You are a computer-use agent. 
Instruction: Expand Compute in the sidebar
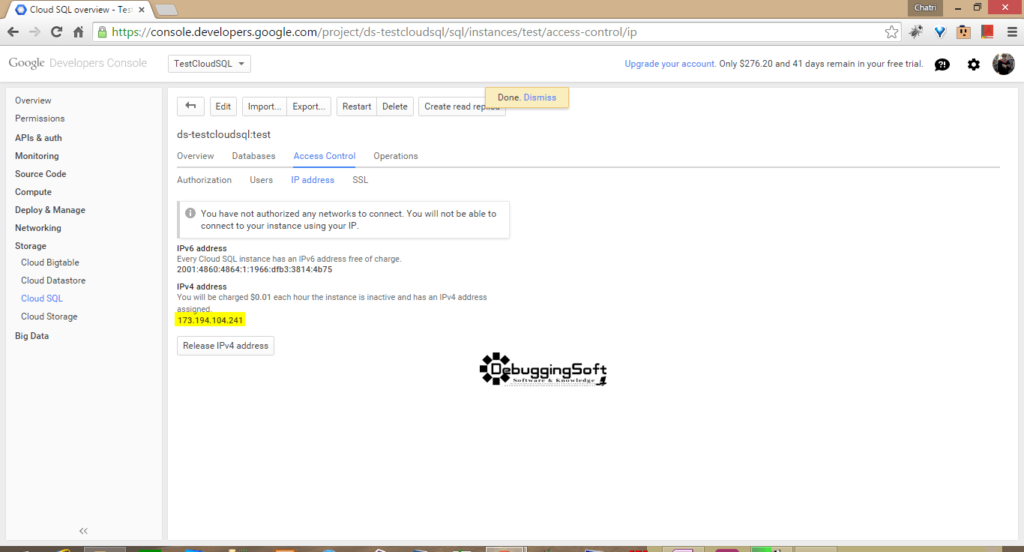coord(33,192)
